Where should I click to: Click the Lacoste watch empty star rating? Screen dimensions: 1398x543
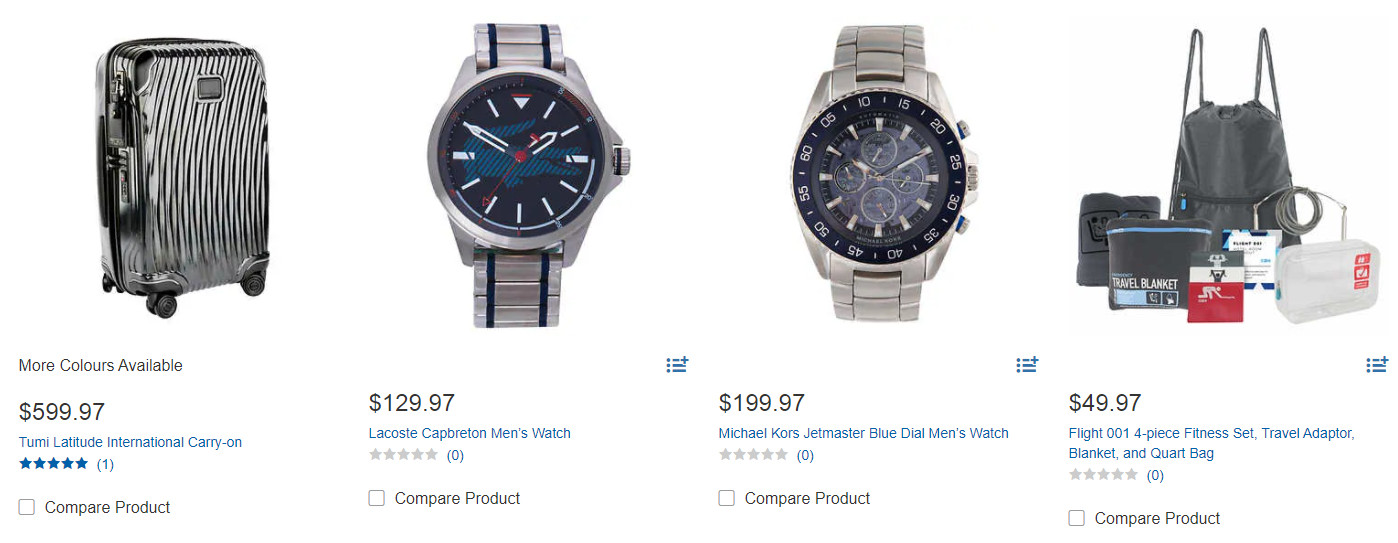[x=404, y=455]
